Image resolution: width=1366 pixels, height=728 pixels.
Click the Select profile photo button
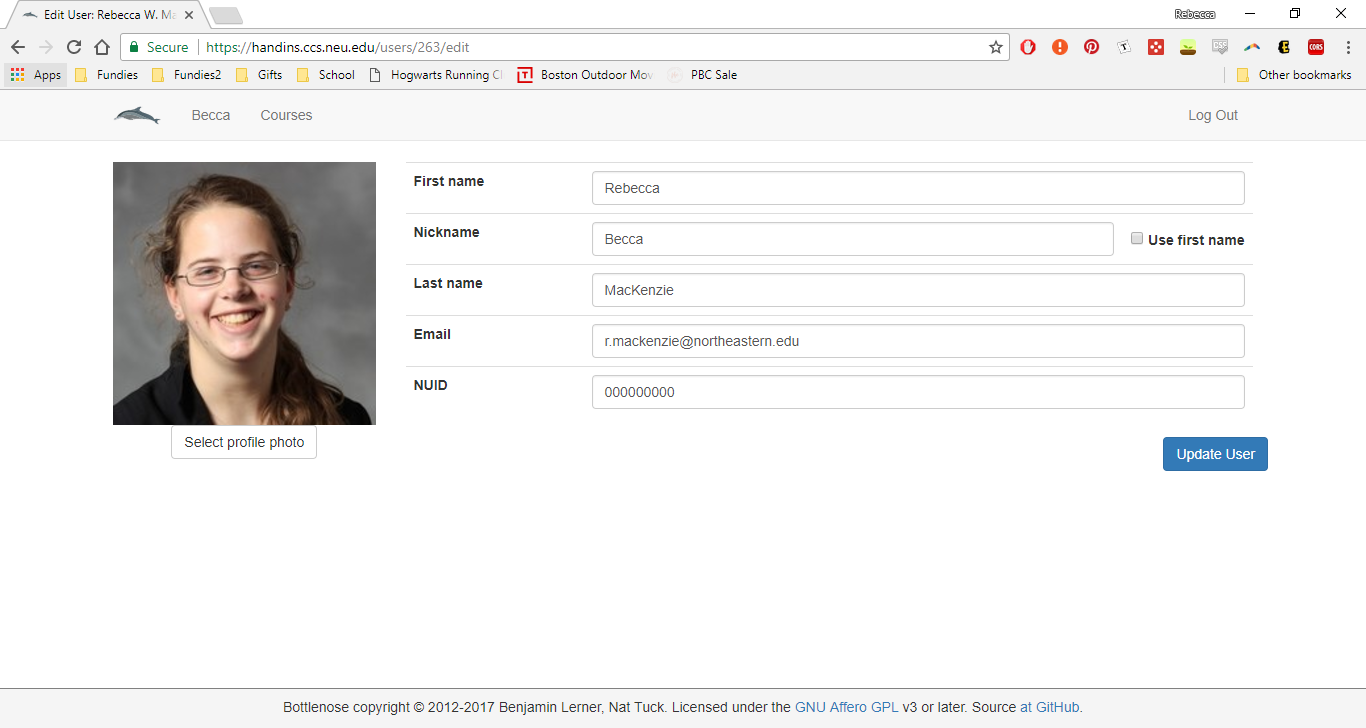244,442
